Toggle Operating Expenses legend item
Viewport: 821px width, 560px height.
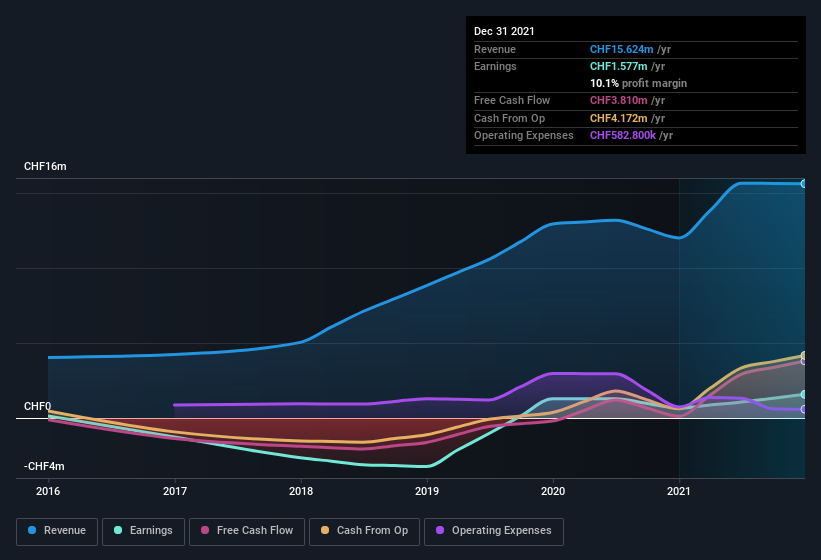coord(494,531)
